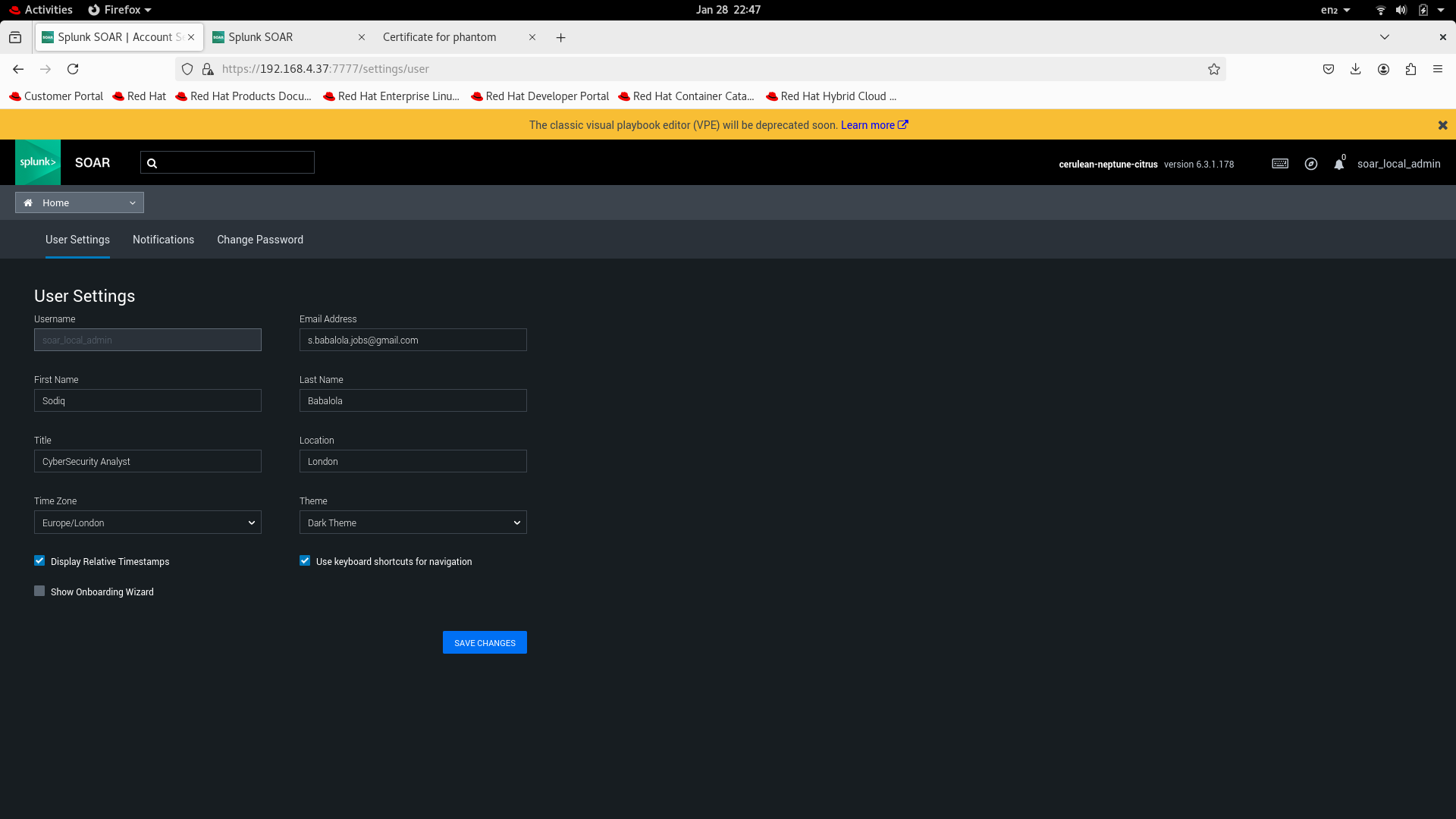Click the Splunk logo icon
The width and height of the screenshot is (1456, 819).
tap(38, 162)
